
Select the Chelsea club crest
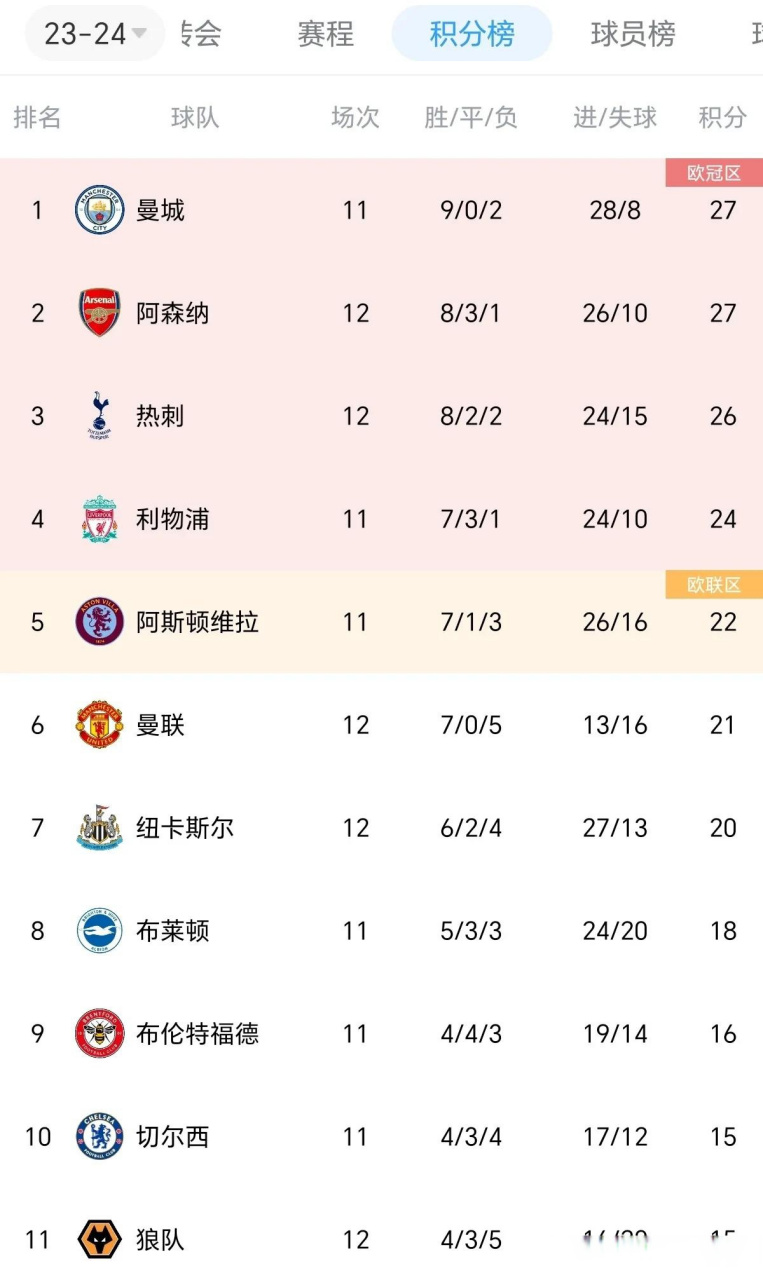pyautogui.click(x=100, y=1137)
